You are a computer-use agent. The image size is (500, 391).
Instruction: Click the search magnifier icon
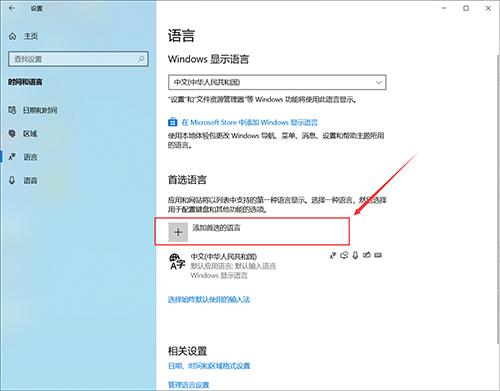click(141, 59)
